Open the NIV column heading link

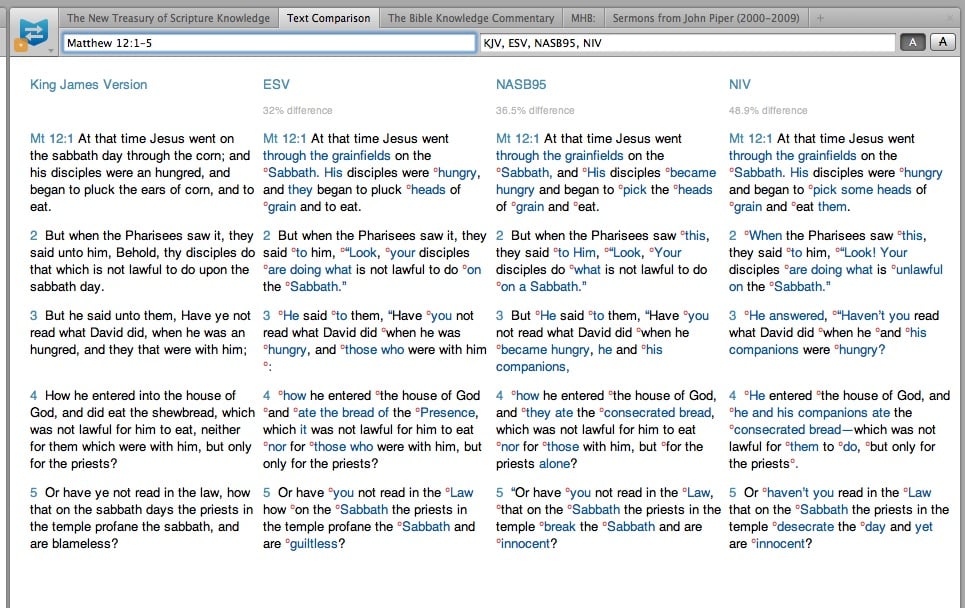tap(739, 84)
